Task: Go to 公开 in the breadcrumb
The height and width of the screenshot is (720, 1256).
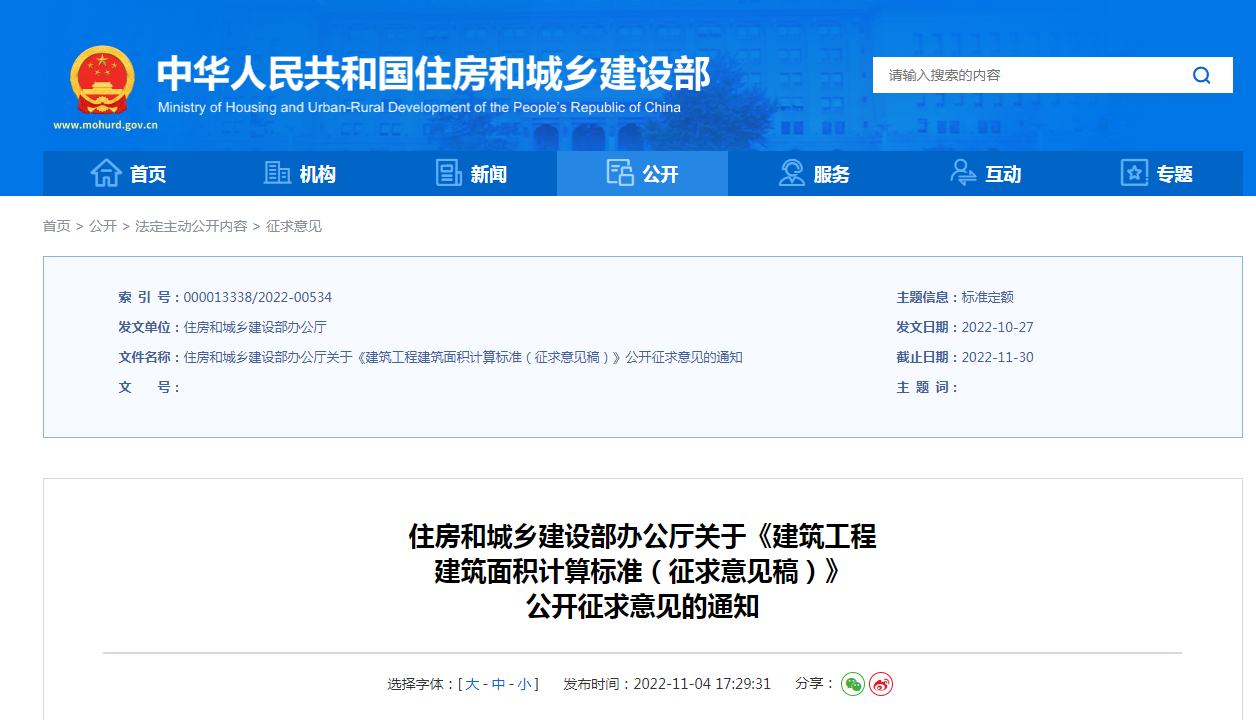Action: (103, 226)
